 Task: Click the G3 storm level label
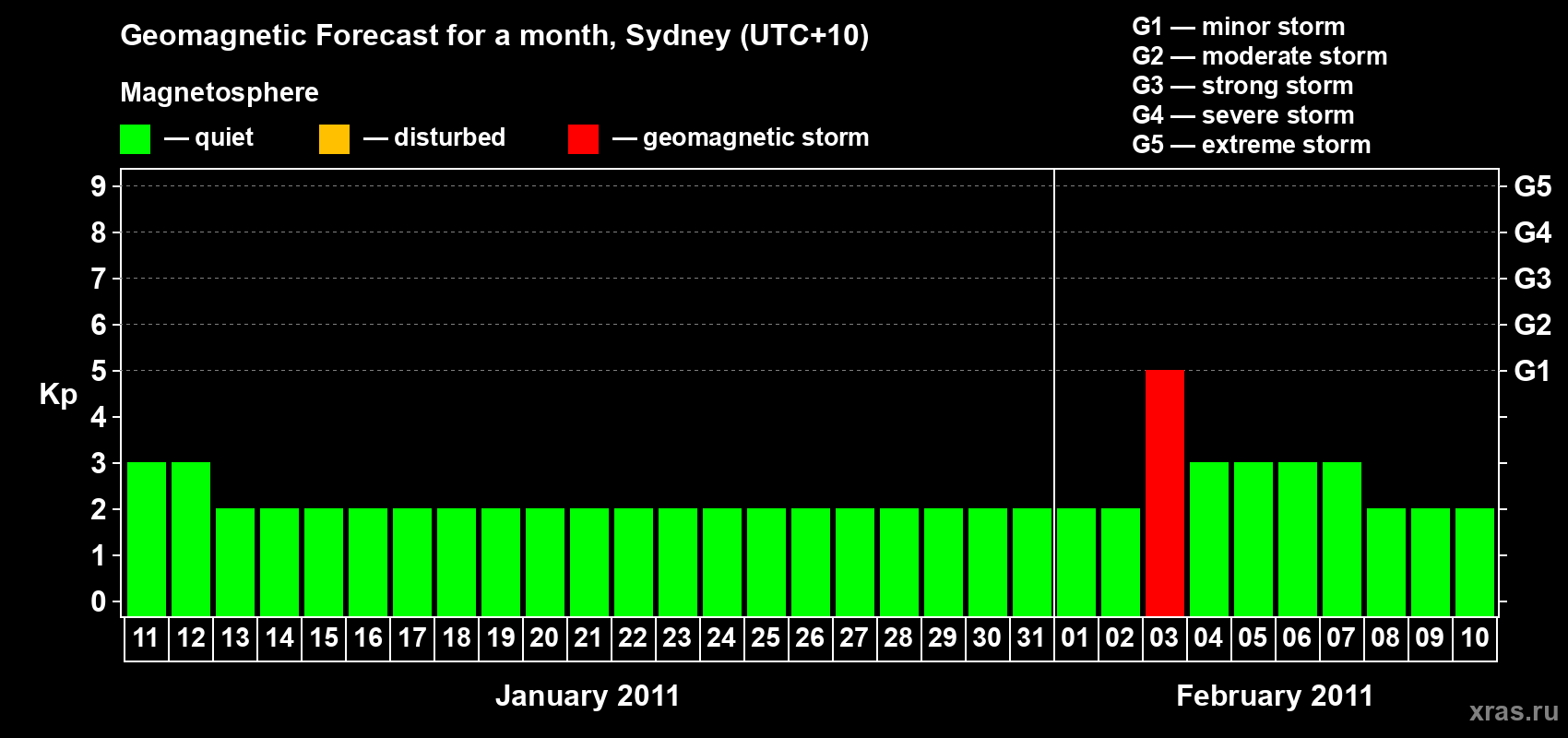1532,279
